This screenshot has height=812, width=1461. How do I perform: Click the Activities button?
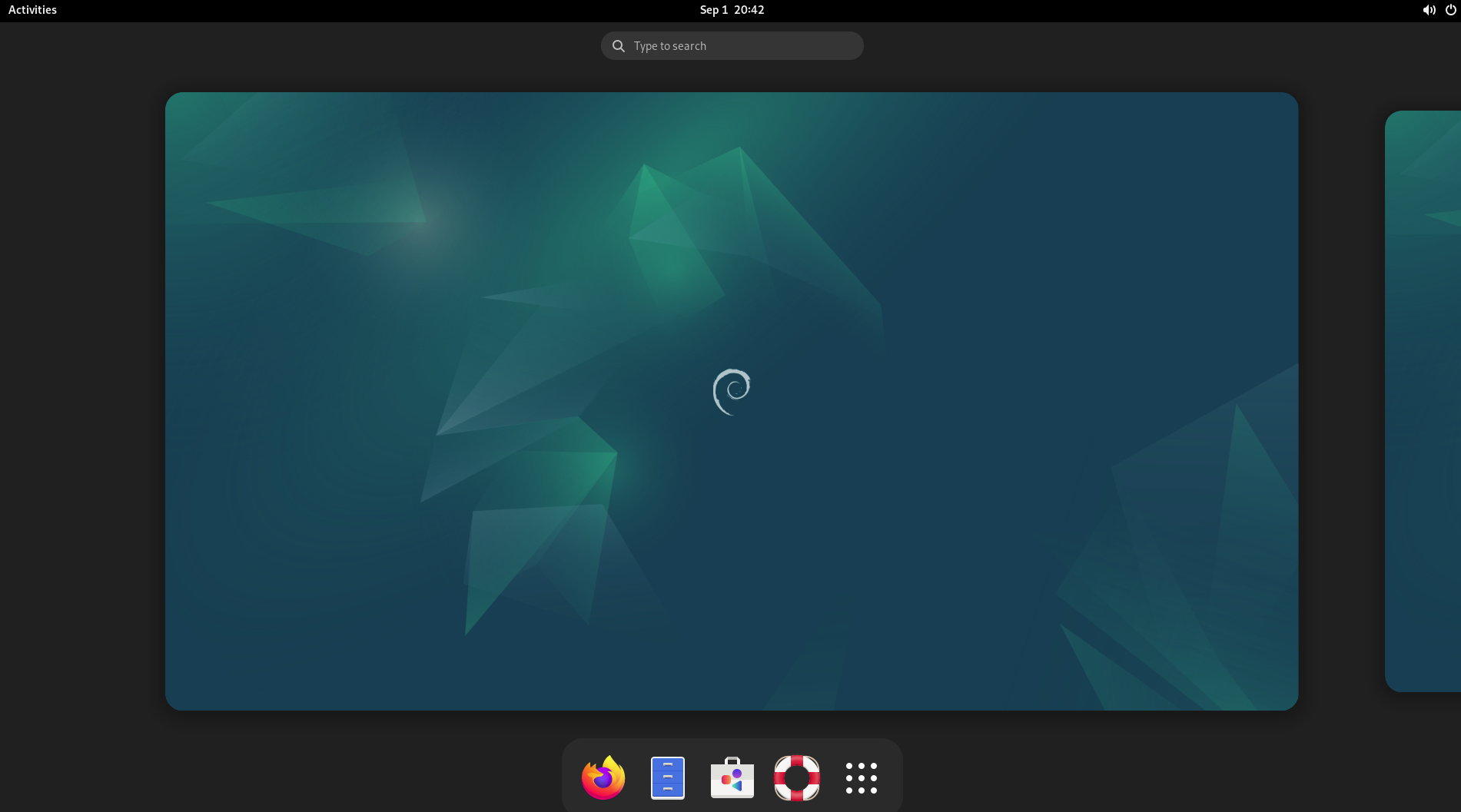pos(32,10)
